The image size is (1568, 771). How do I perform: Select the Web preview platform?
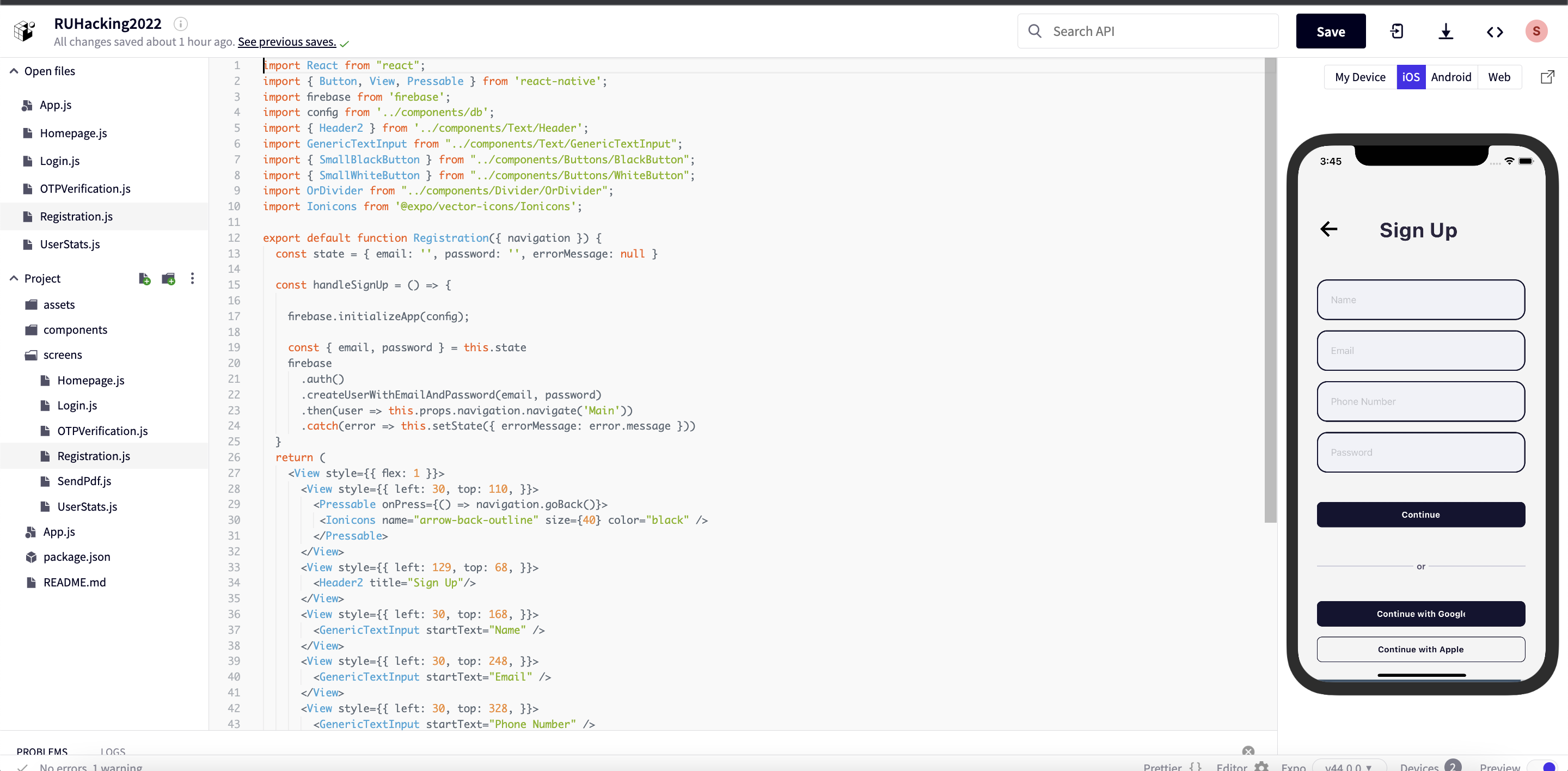(x=1499, y=77)
